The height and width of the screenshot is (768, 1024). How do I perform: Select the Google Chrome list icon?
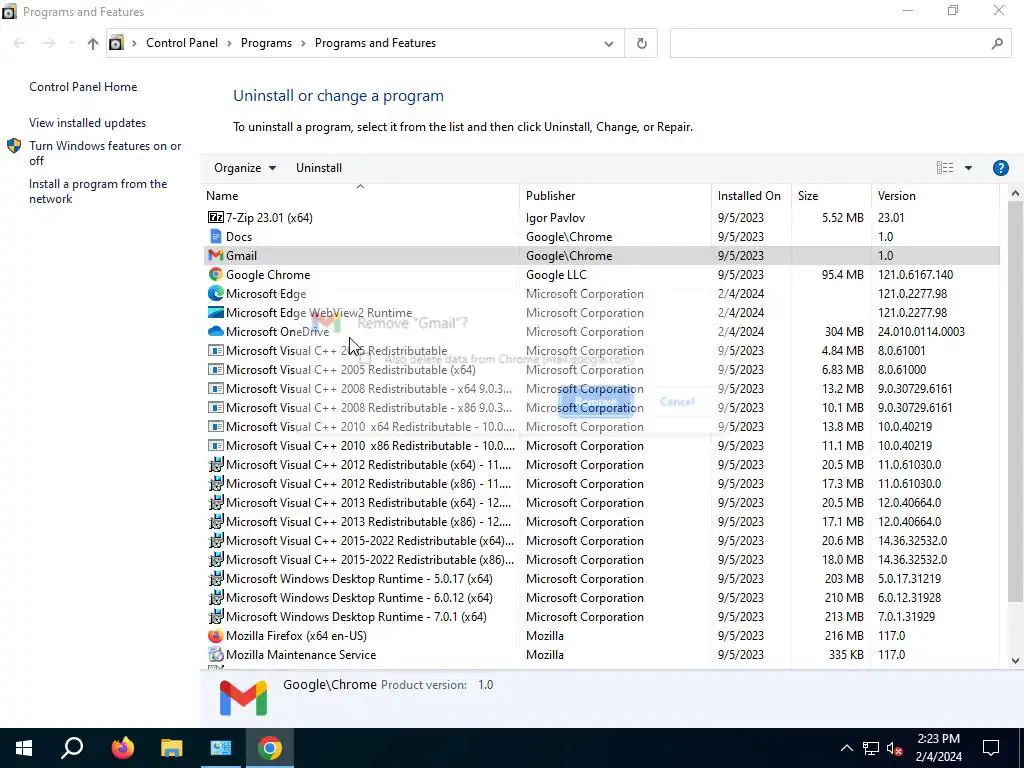pyautogui.click(x=216, y=274)
